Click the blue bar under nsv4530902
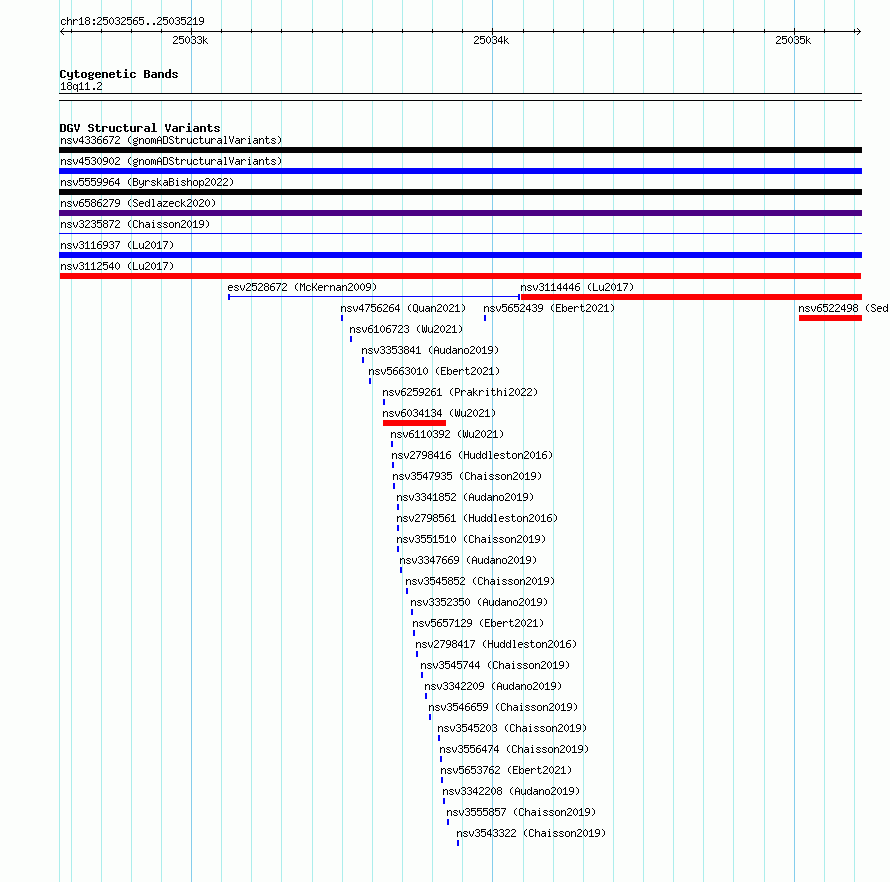This screenshot has height=882, width=890. pyautogui.click(x=460, y=171)
